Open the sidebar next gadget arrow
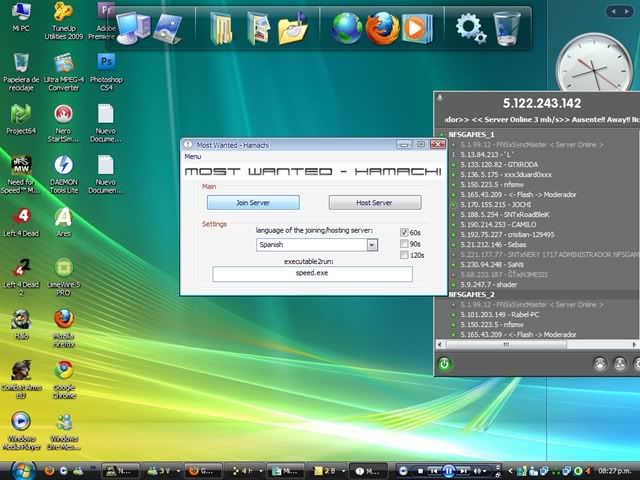This screenshot has height=480, width=640. pos(627,11)
